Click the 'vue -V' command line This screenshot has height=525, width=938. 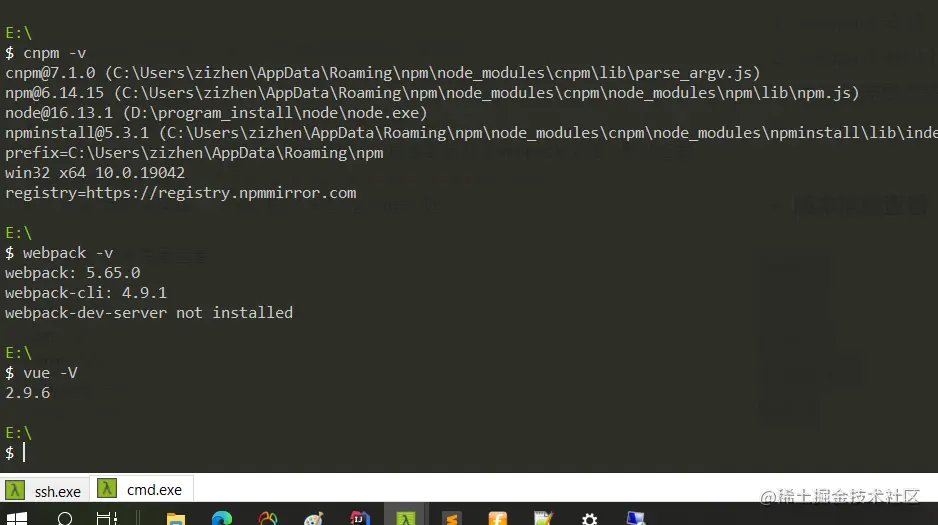(x=41, y=373)
